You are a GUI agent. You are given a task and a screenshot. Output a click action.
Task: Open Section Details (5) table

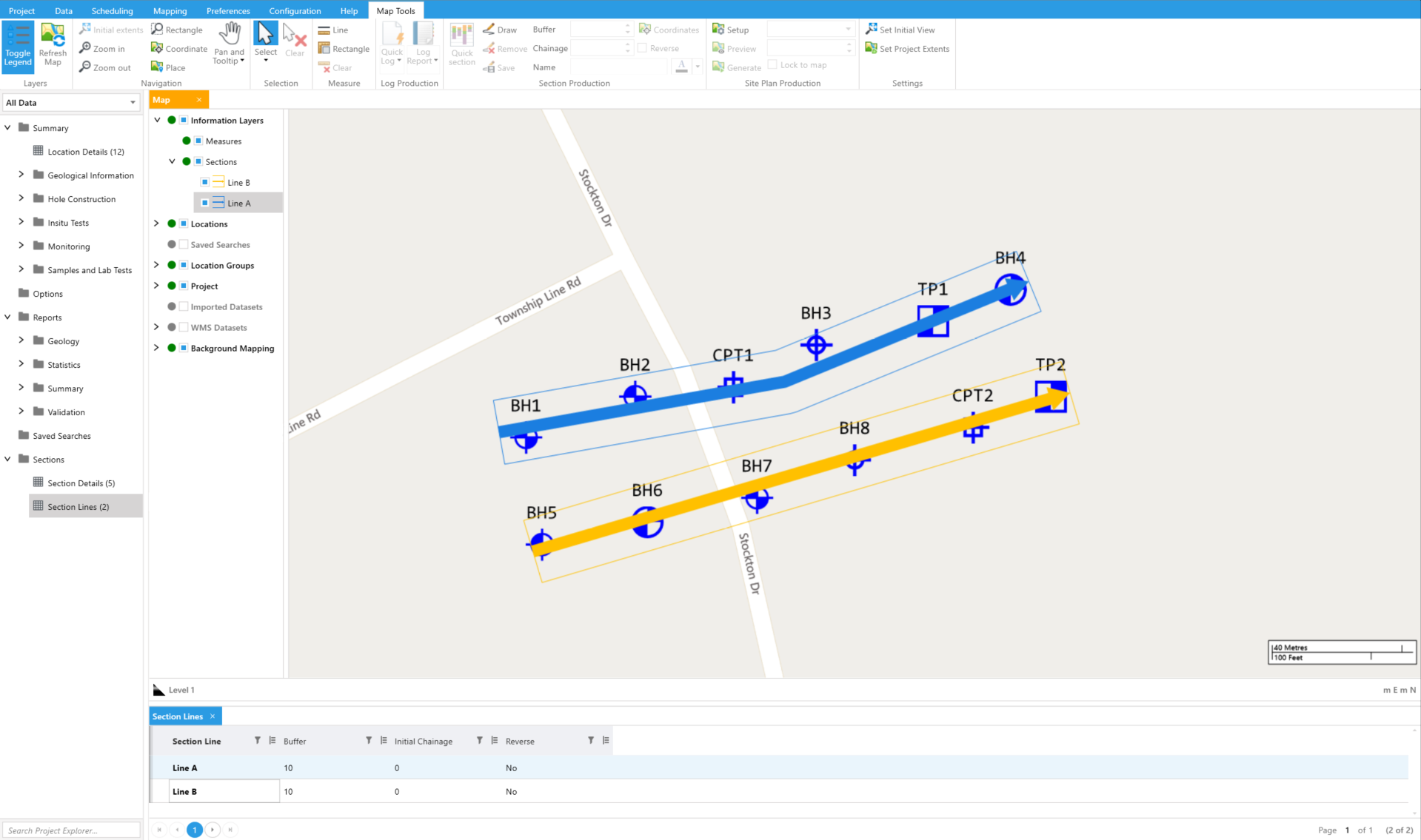[81, 483]
